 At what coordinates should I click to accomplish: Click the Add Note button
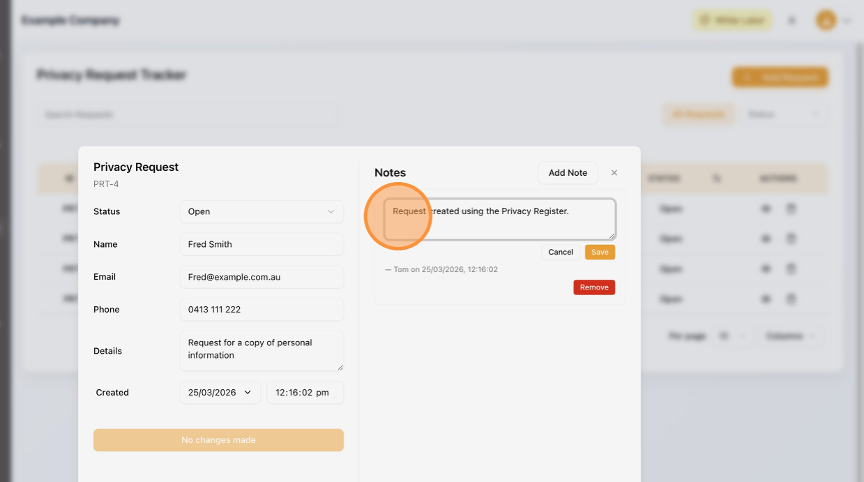(568, 173)
